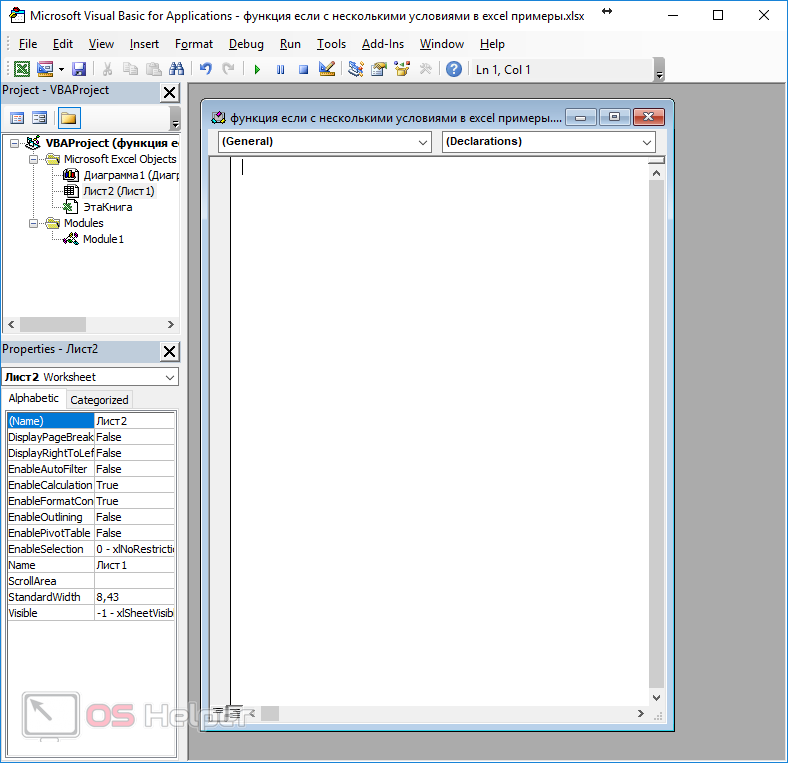Select Module1 in the project tree
This screenshot has height=763, width=788.
point(93,239)
